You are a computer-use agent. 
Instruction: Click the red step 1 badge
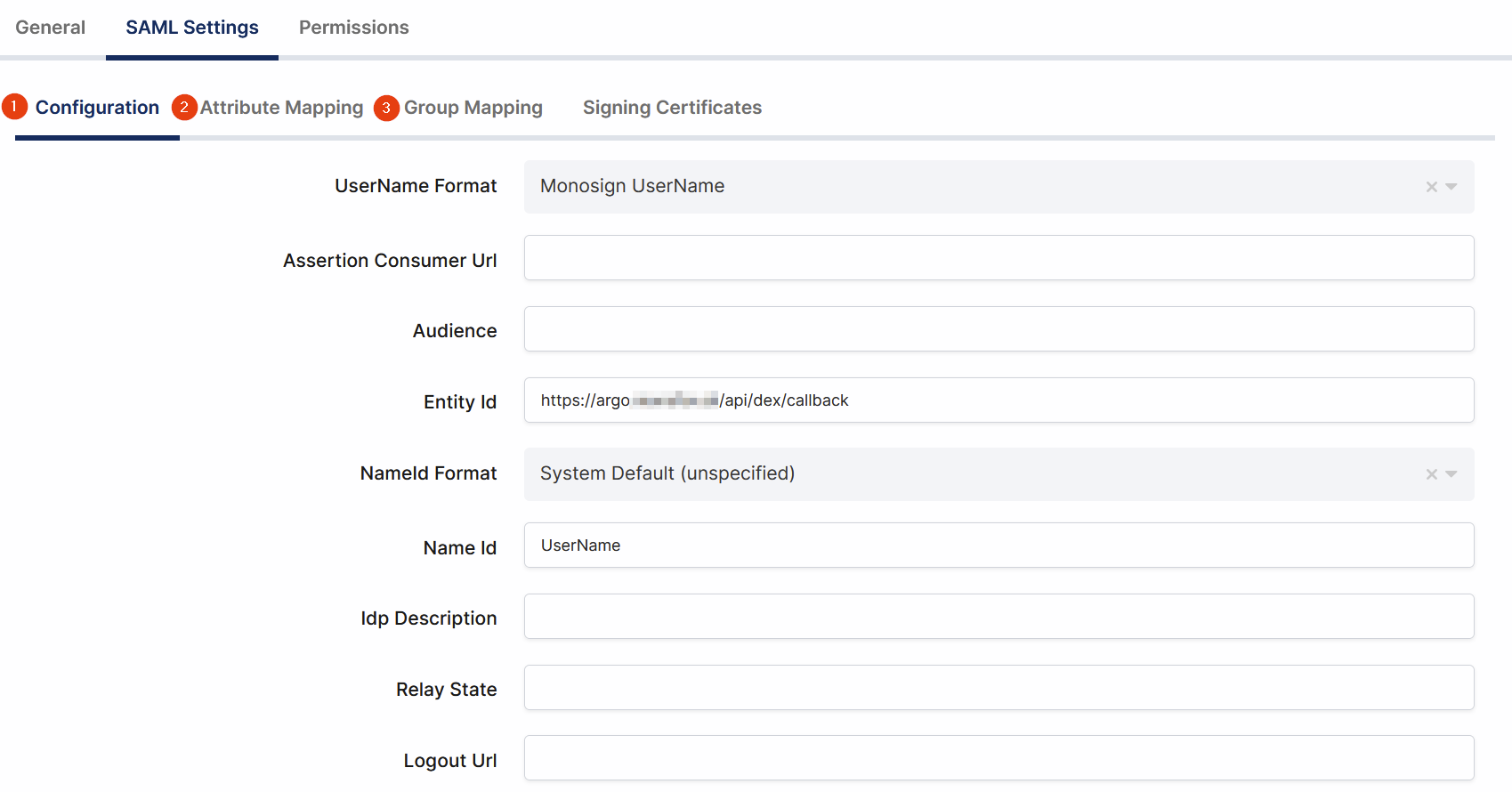point(14,107)
